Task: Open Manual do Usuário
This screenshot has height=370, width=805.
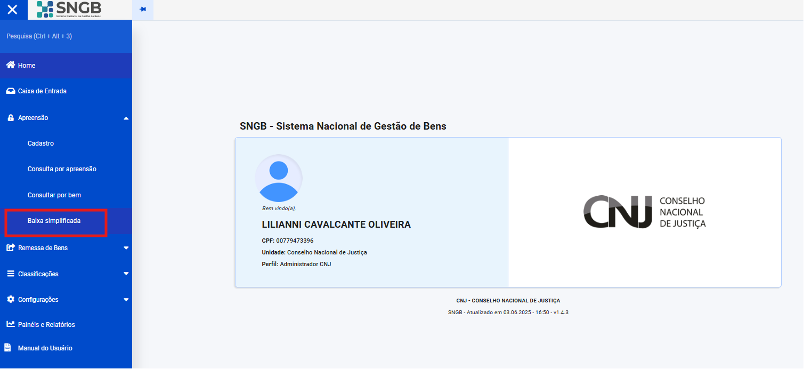Action: 66,348
